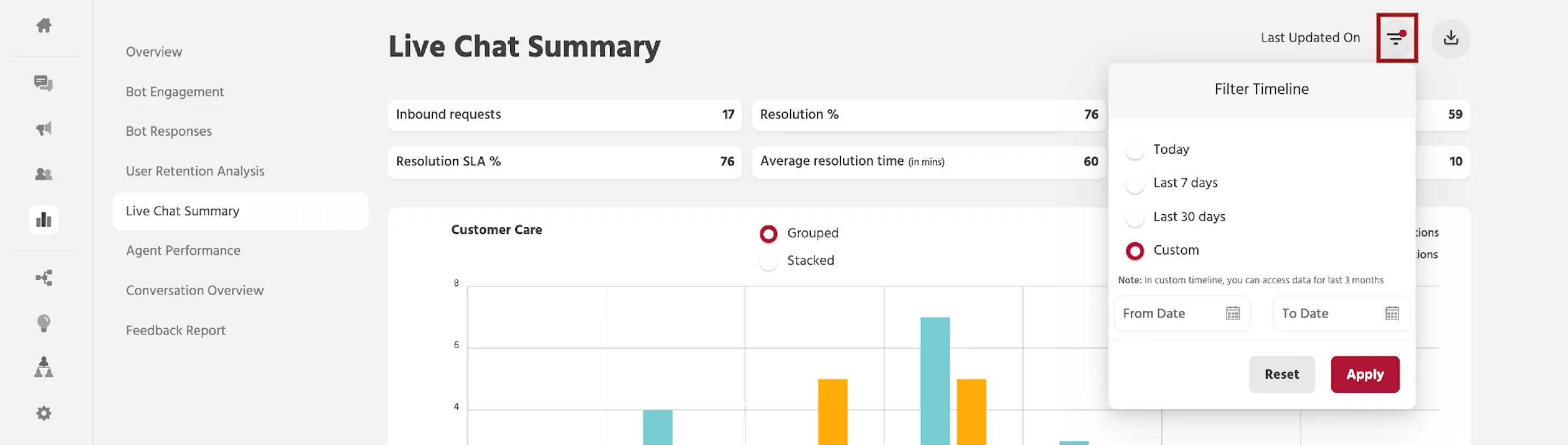Open the Conversation Overview menu item
Screen dimensions: 1568x445
point(195,290)
